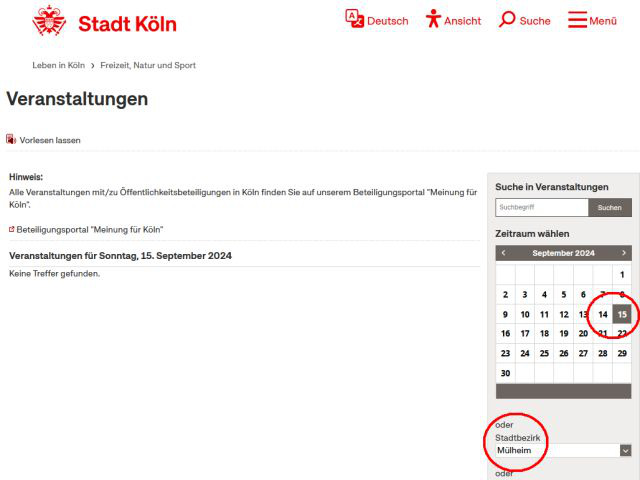Click the Stadtbezirk dropdown arrow button

pyautogui.click(x=625, y=451)
